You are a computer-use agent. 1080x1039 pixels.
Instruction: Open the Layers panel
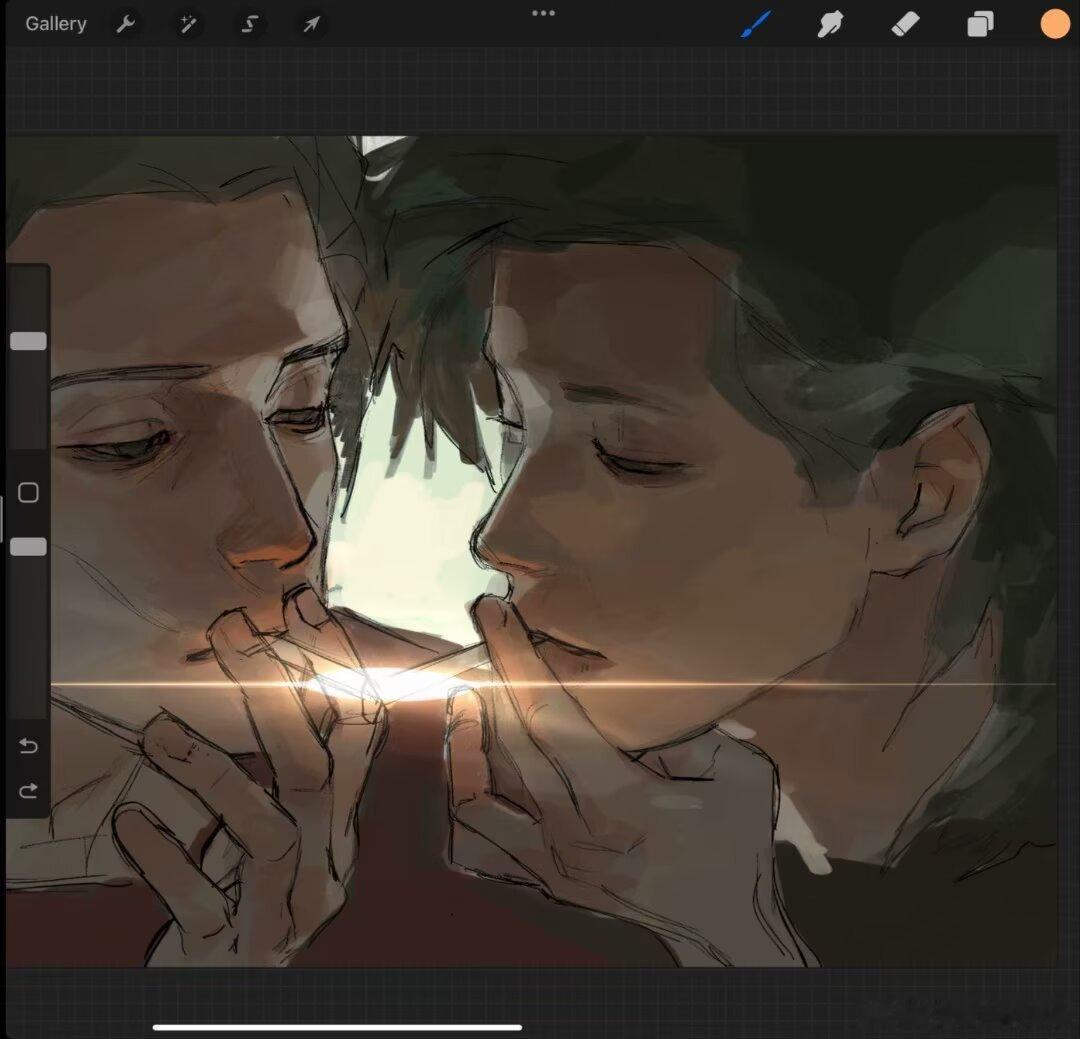coord(980,25)
